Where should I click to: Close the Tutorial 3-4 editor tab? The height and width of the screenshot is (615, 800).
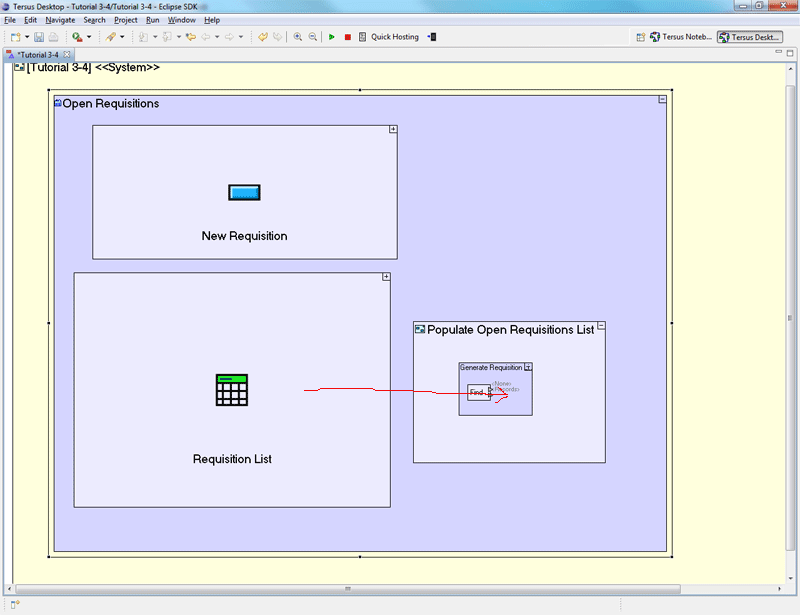click(x=68, y=54)
